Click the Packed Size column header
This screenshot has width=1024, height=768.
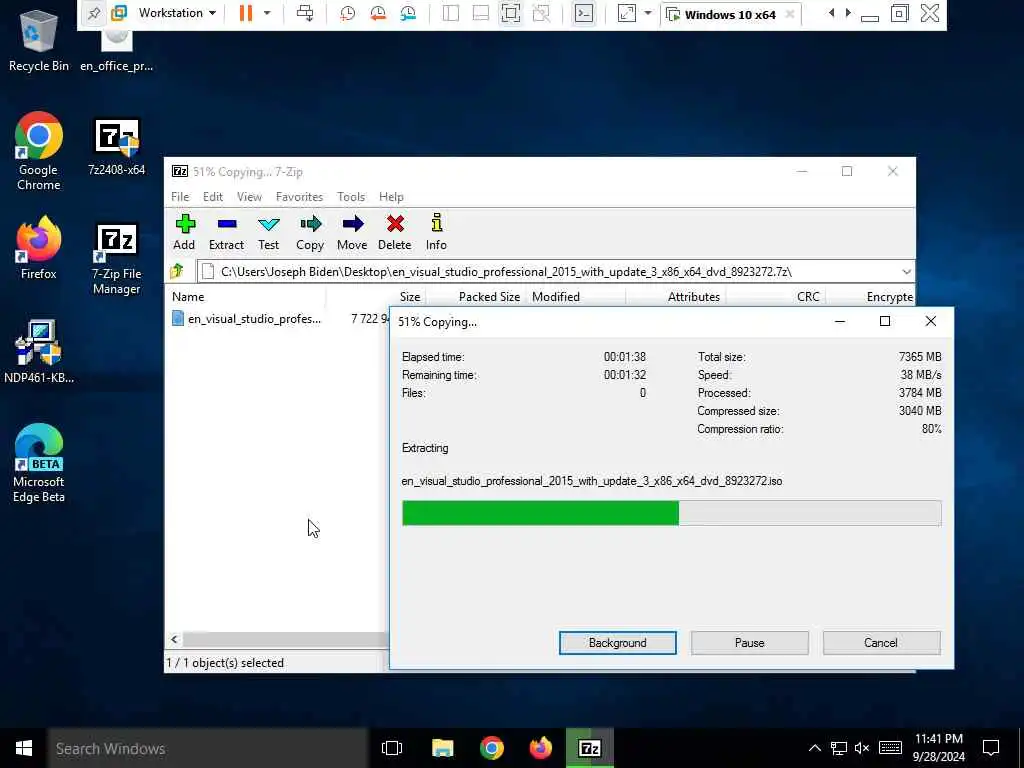click(x=475, y=296)
